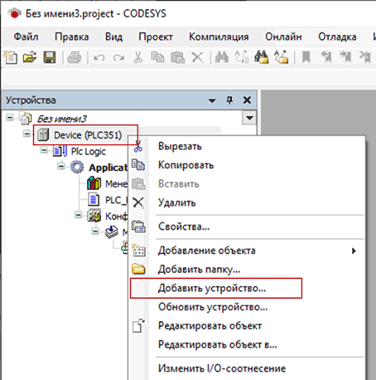
Task: Collapse the Без имени3 project root node
Action: [x=10, y=117]
